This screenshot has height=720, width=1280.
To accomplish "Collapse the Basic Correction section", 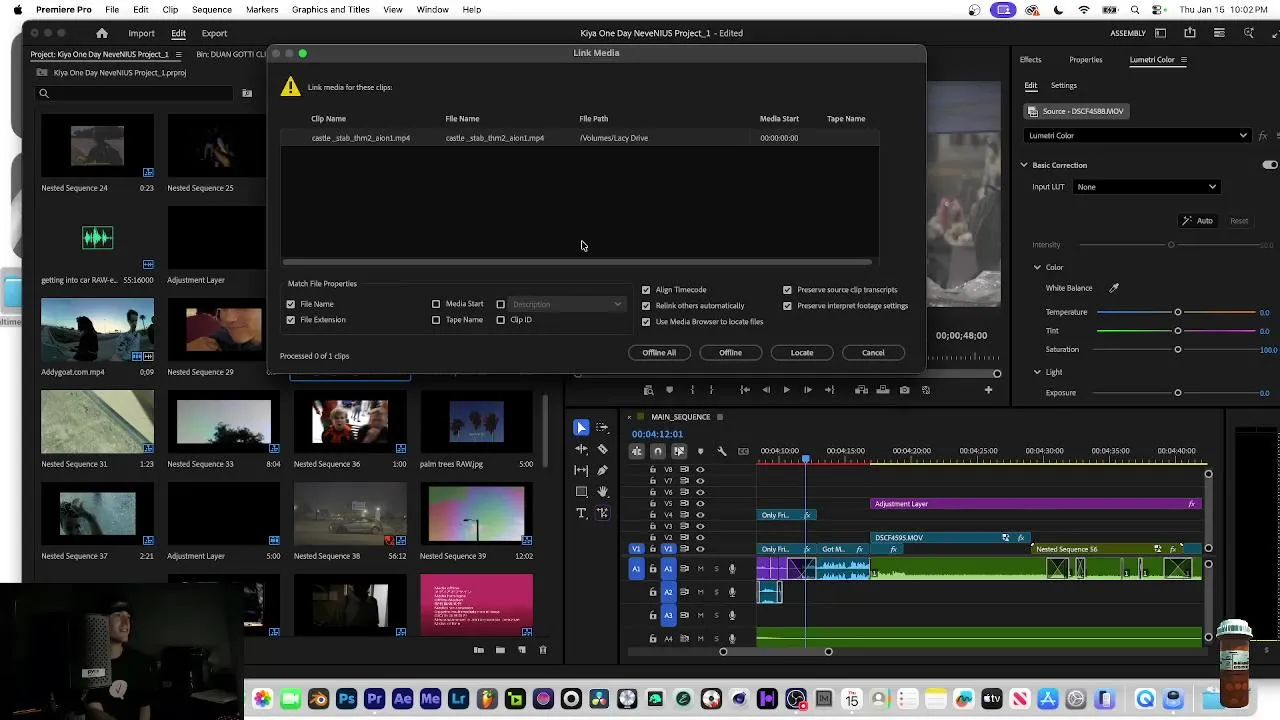I will [1024, 165].
